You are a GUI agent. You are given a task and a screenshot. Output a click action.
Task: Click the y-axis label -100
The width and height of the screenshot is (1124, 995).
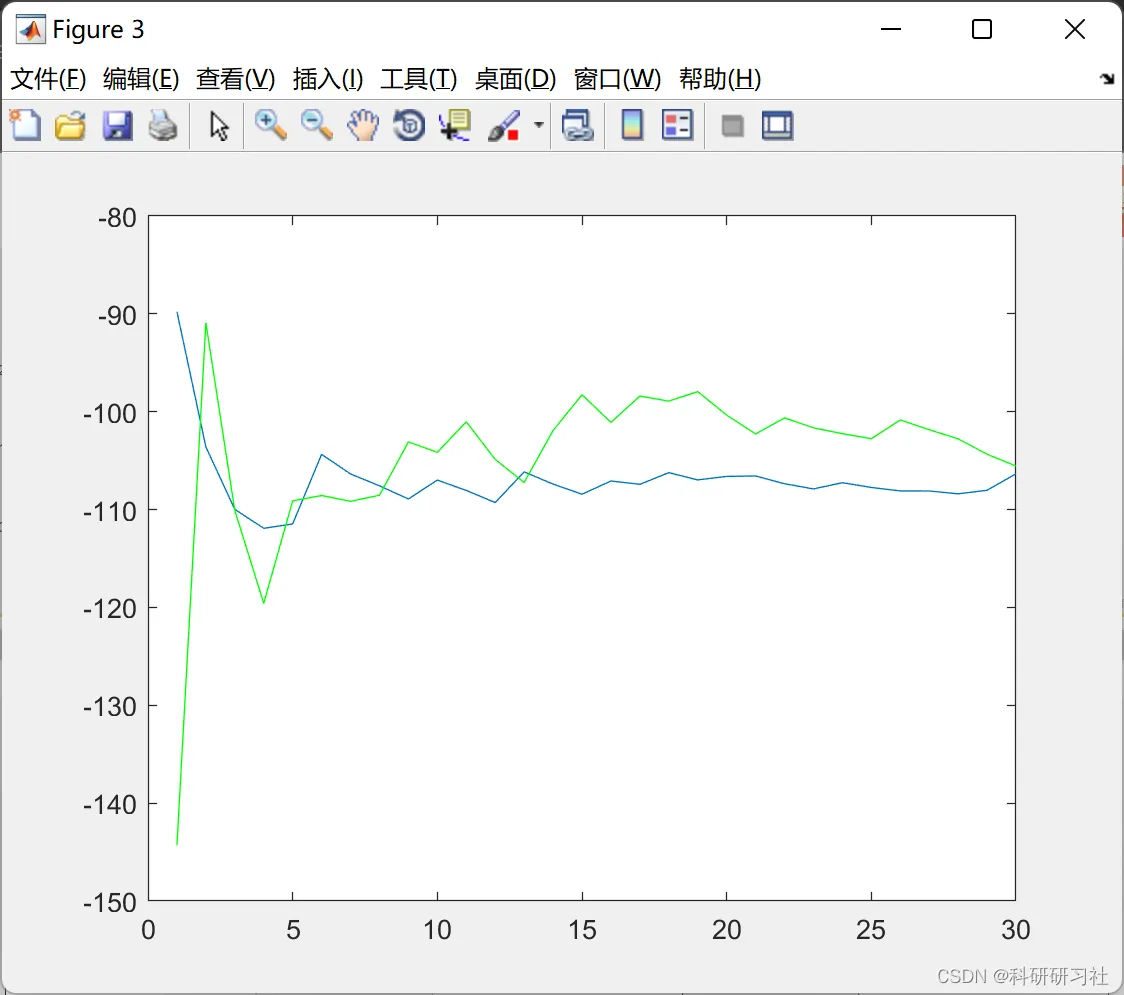coord(110,414)
